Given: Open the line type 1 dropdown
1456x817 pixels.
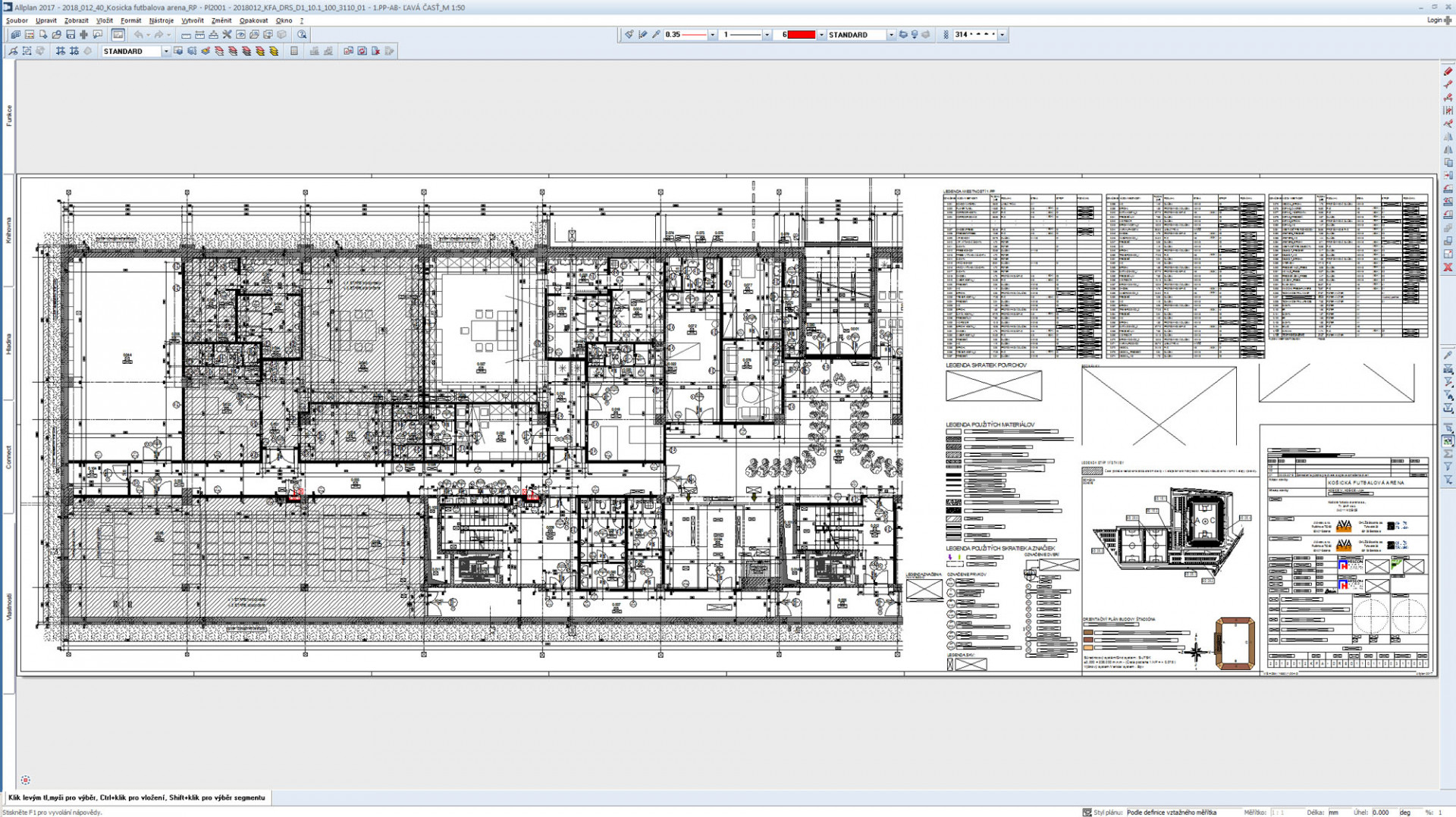Looking at the screenshot, I should [767, 35].
